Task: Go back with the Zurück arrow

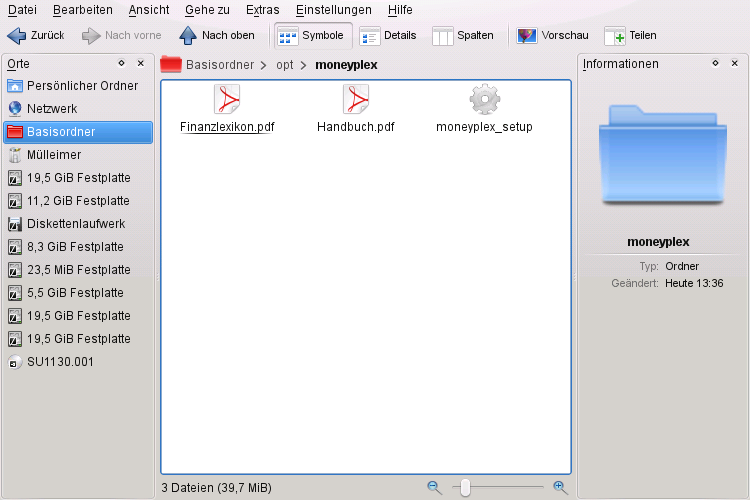Action: coord(36,35)
